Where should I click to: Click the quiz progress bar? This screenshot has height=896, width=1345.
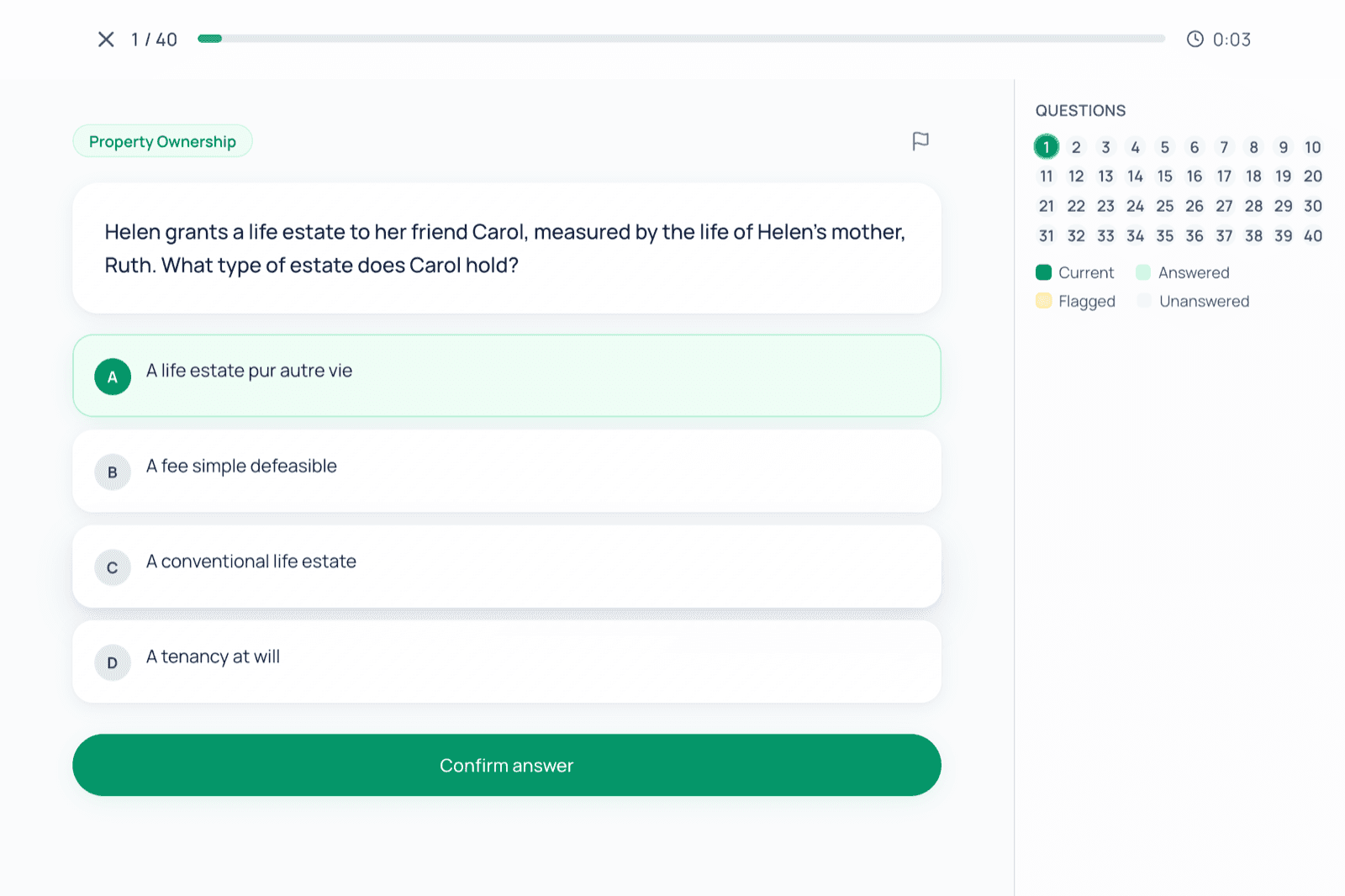pyautogui.click(x=681, y=39)
